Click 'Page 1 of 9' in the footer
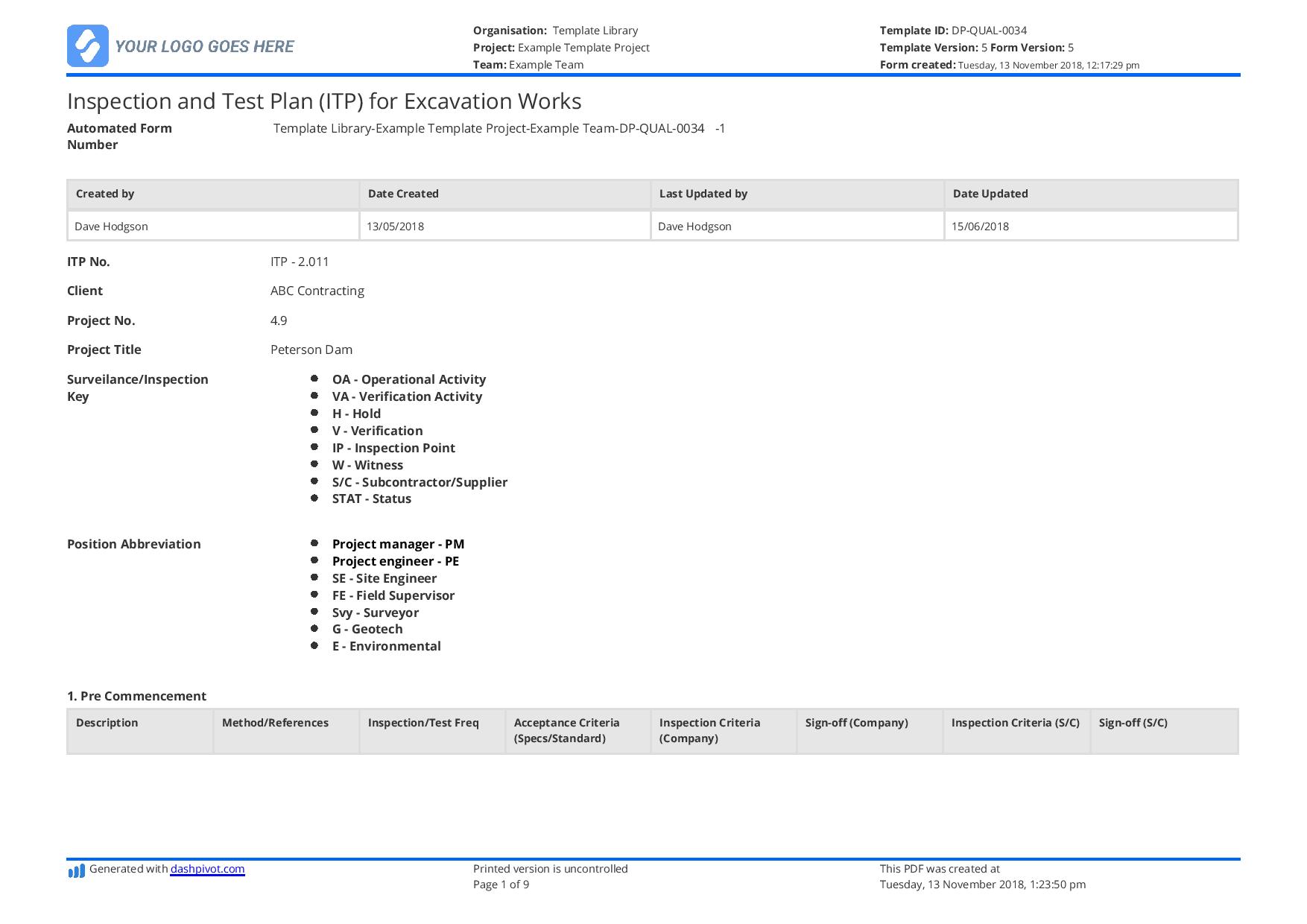Screen dimensions: 1307x924 pos(501,885)
